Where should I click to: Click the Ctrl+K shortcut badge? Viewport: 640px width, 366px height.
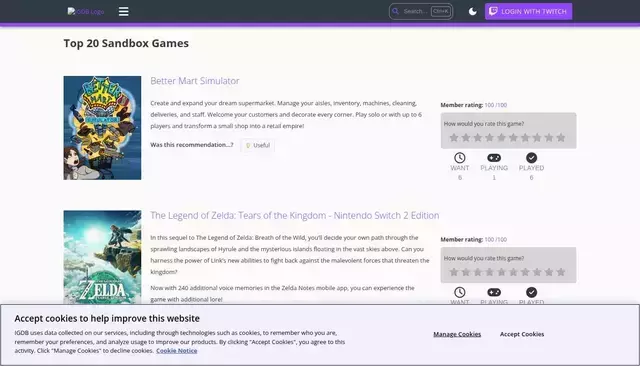pos(440,11)
